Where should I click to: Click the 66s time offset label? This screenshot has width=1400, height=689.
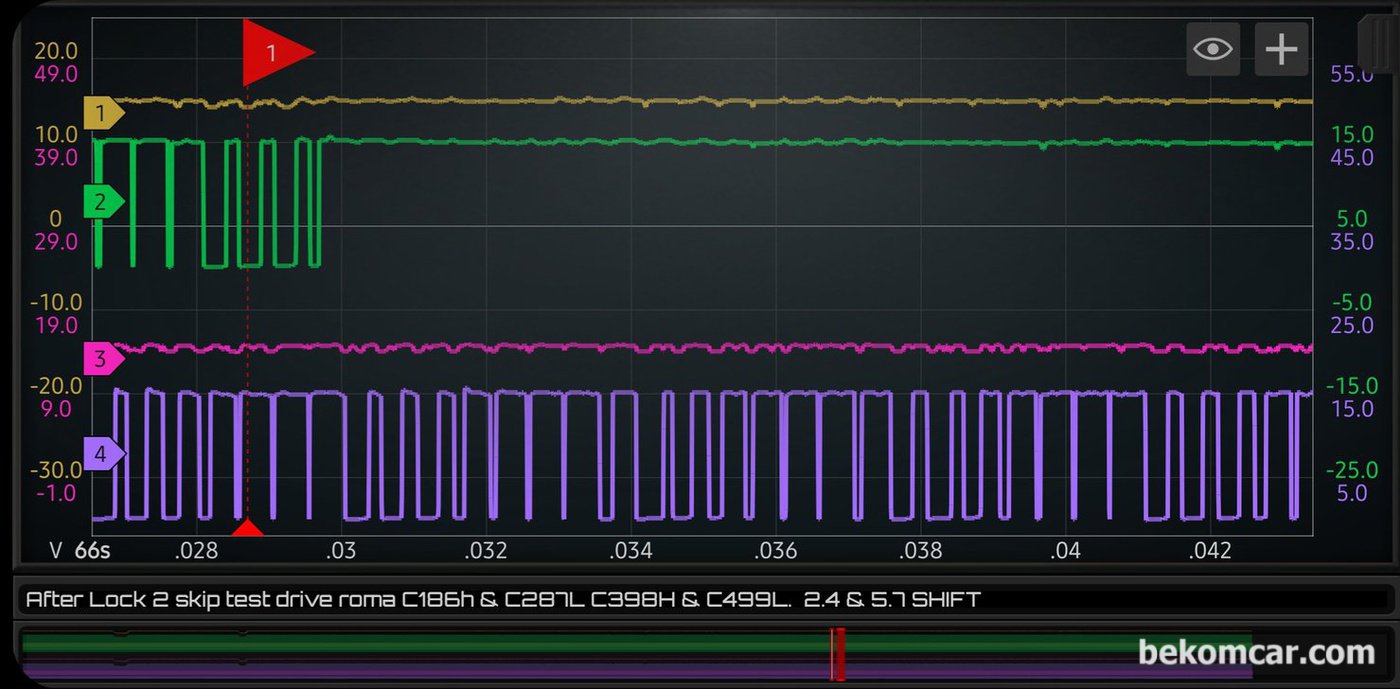point(92,551)
